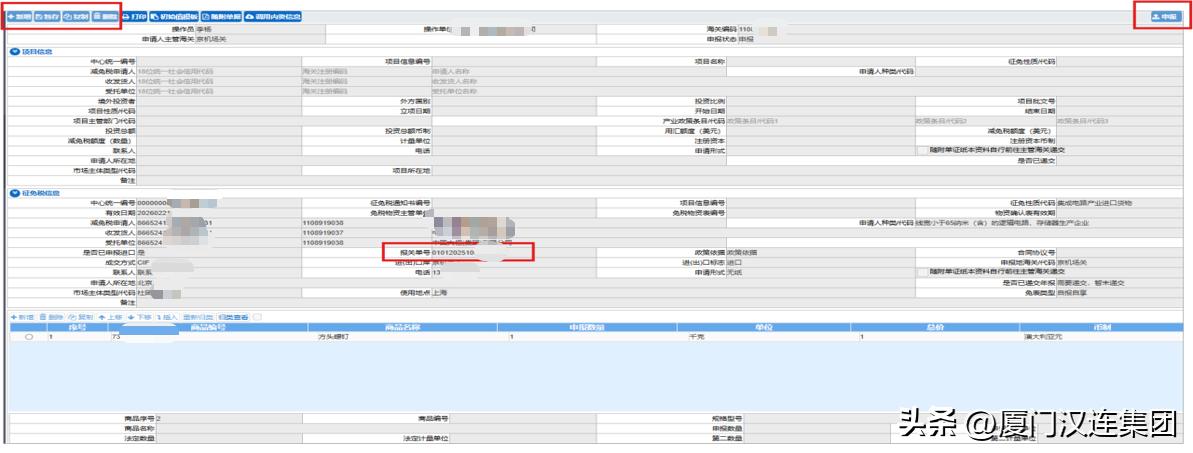The image size is (1193, 453).
Task: Click the 申报数量 column header
Action: click(587, 327)
